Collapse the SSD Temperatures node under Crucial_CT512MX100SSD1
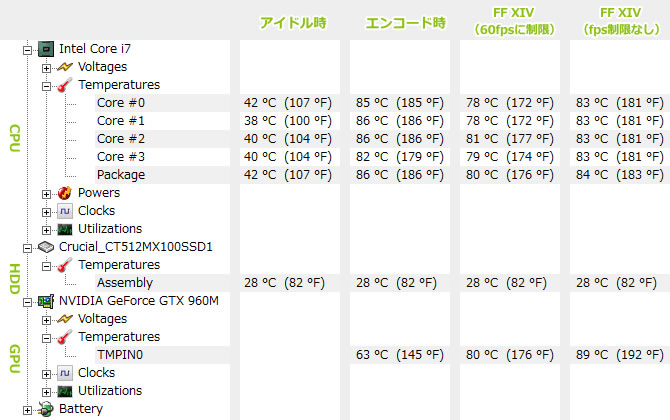The height and width of the screenshot is (420, 670). click(x=46, y=267)
